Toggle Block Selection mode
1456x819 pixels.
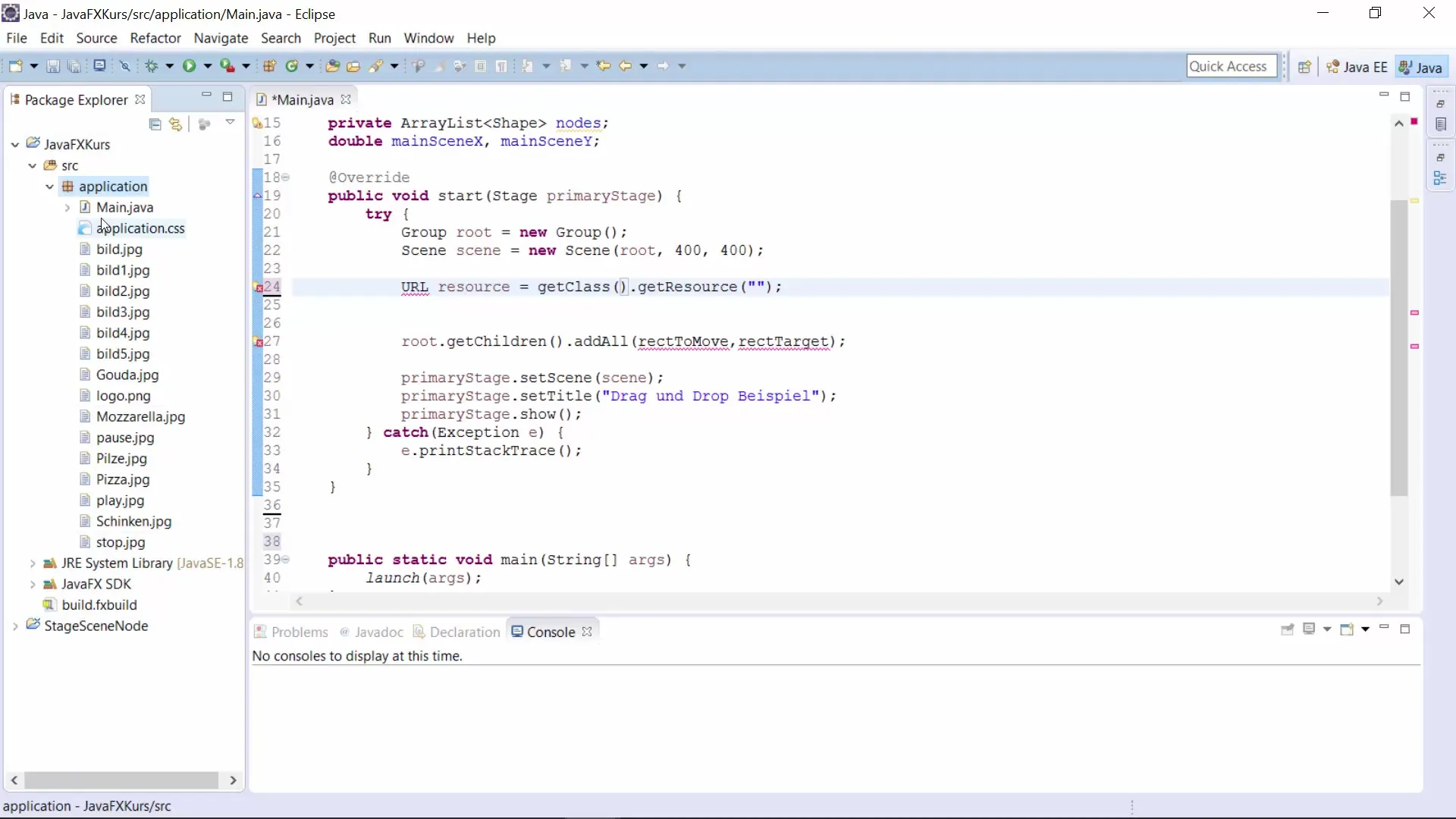pos(480,66)
